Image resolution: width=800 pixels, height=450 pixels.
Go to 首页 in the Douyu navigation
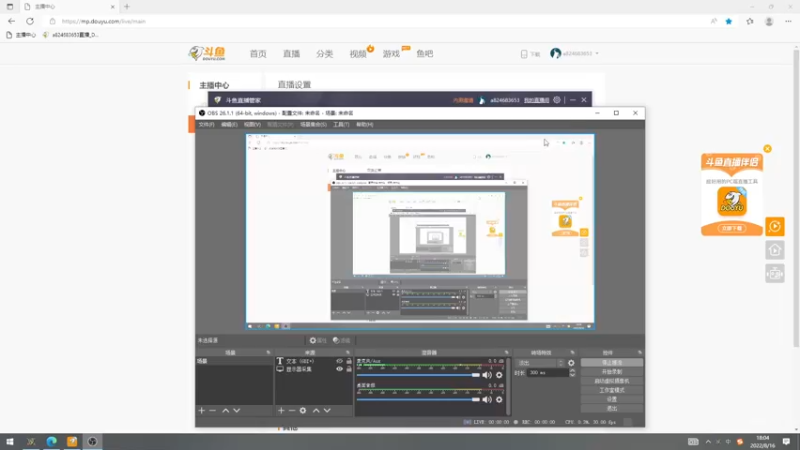258,54
